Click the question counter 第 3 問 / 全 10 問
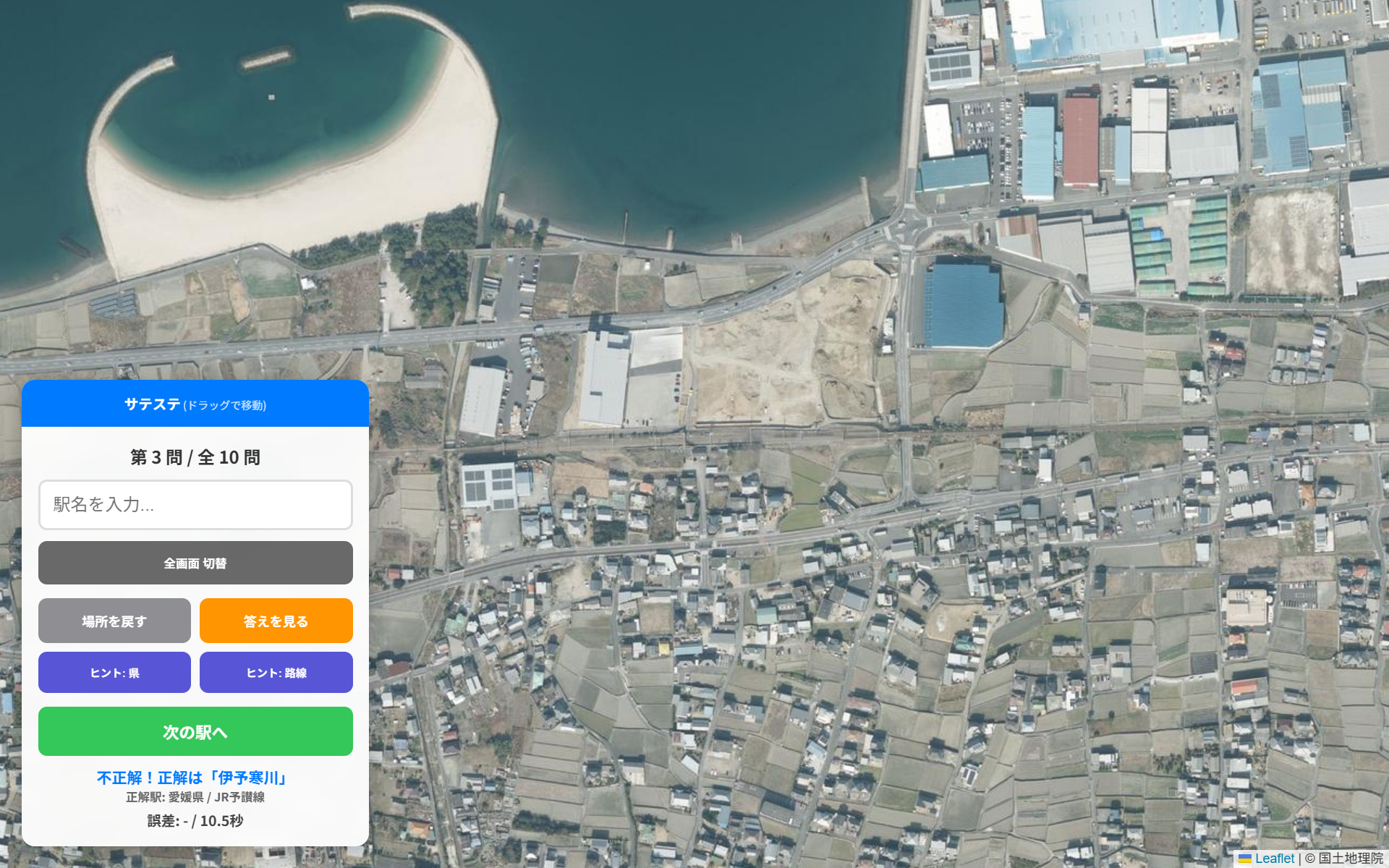 [195, 457]
